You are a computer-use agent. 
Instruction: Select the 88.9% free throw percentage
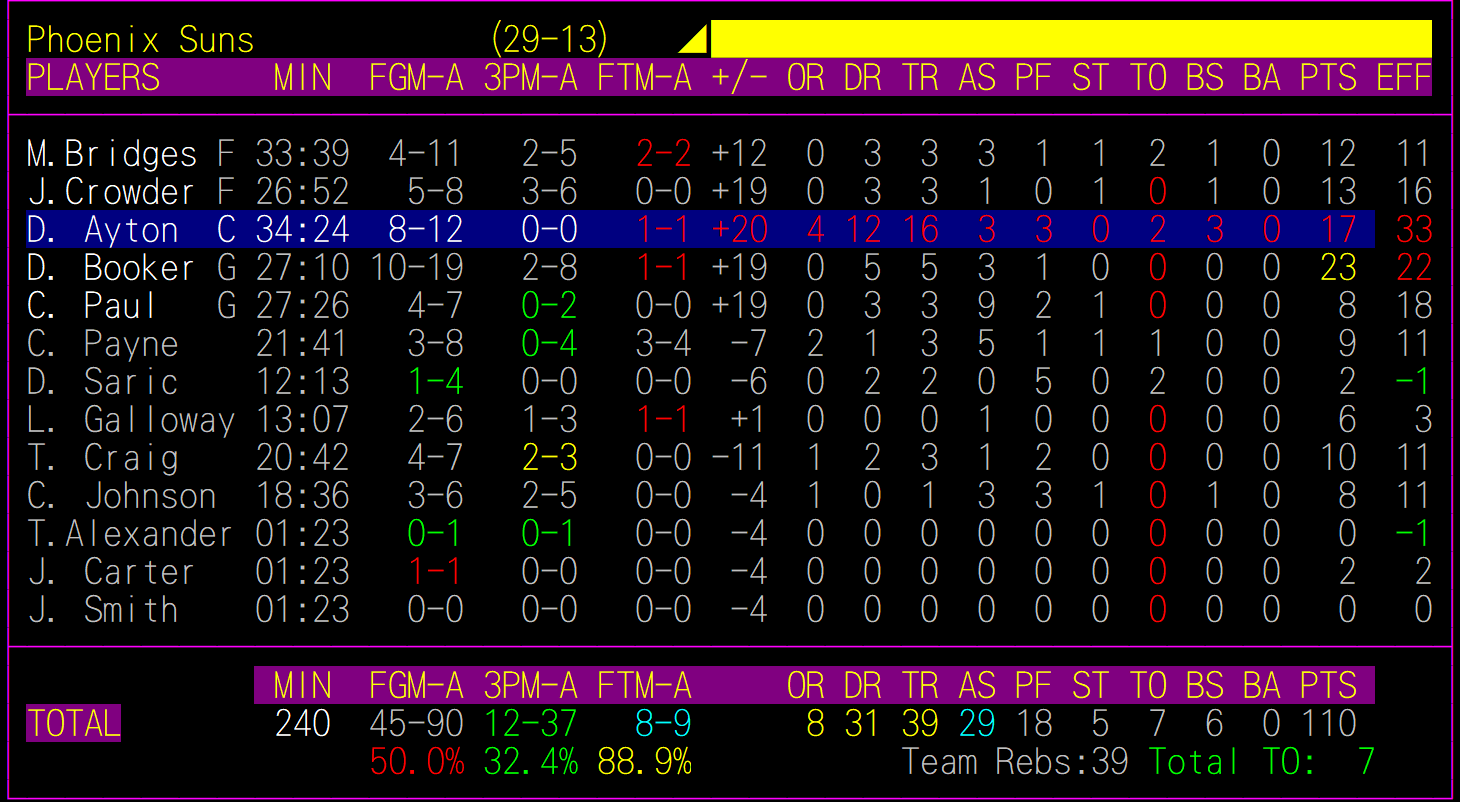(645, 762)
